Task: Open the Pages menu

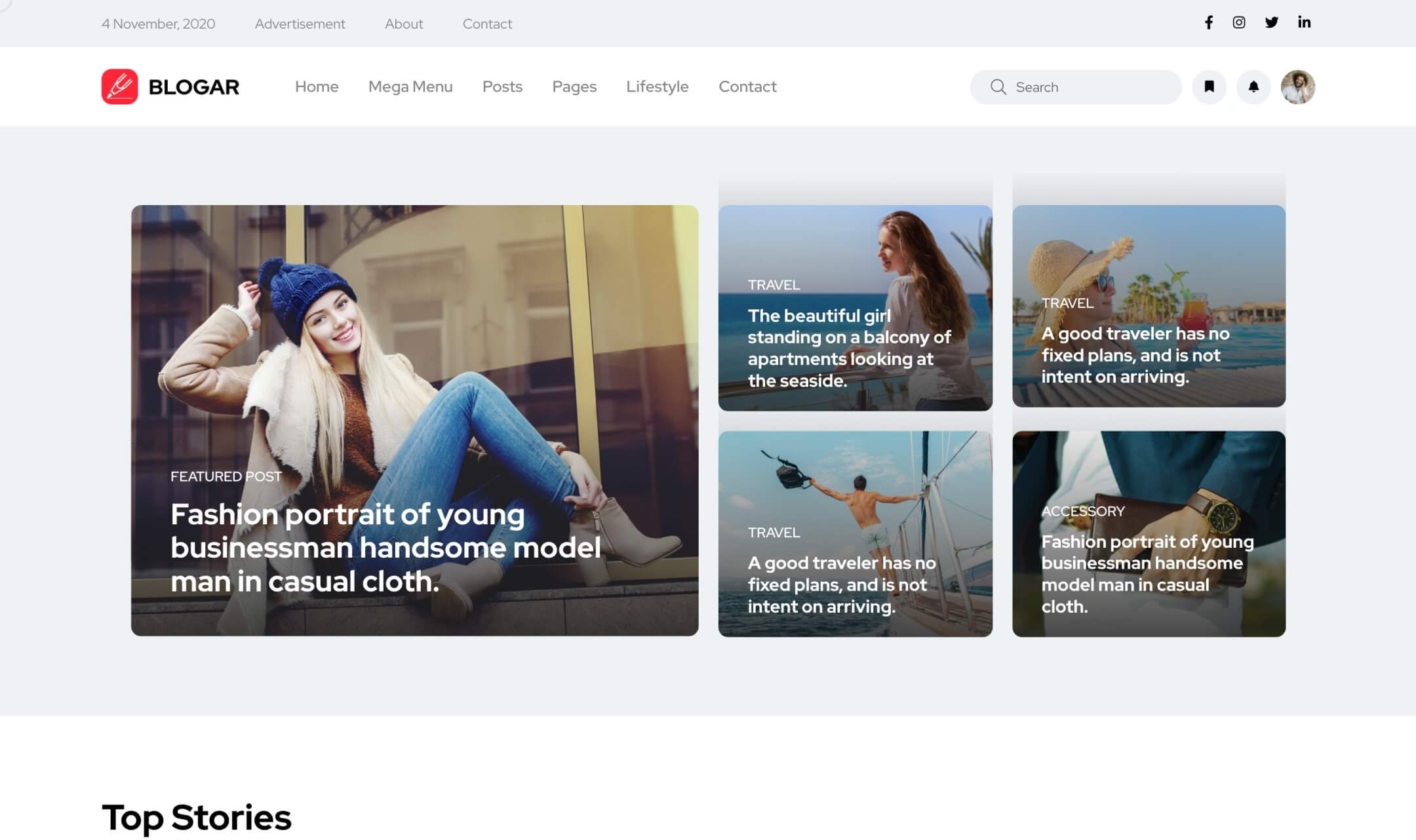Action: pos(574,86)
